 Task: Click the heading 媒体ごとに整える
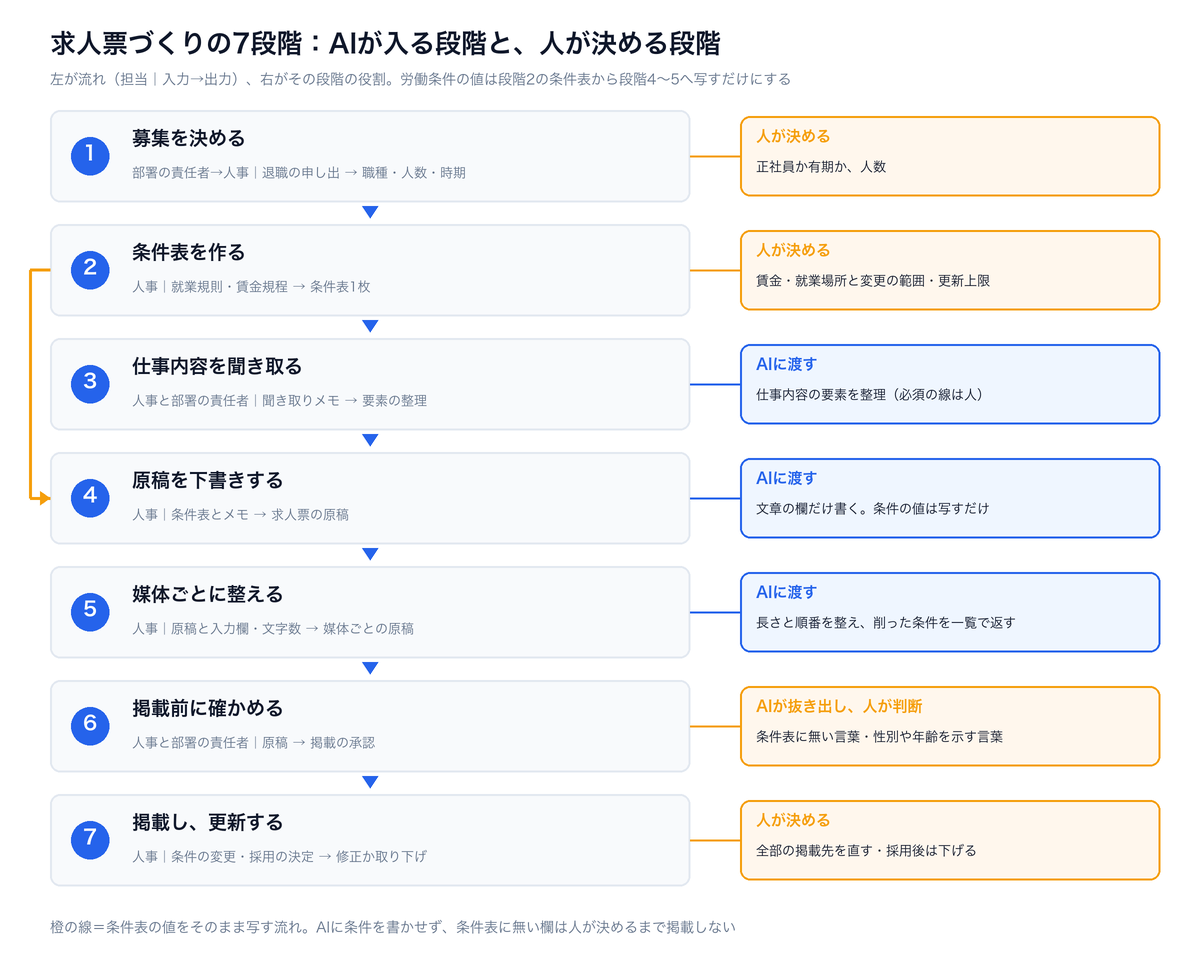point(208,594)
